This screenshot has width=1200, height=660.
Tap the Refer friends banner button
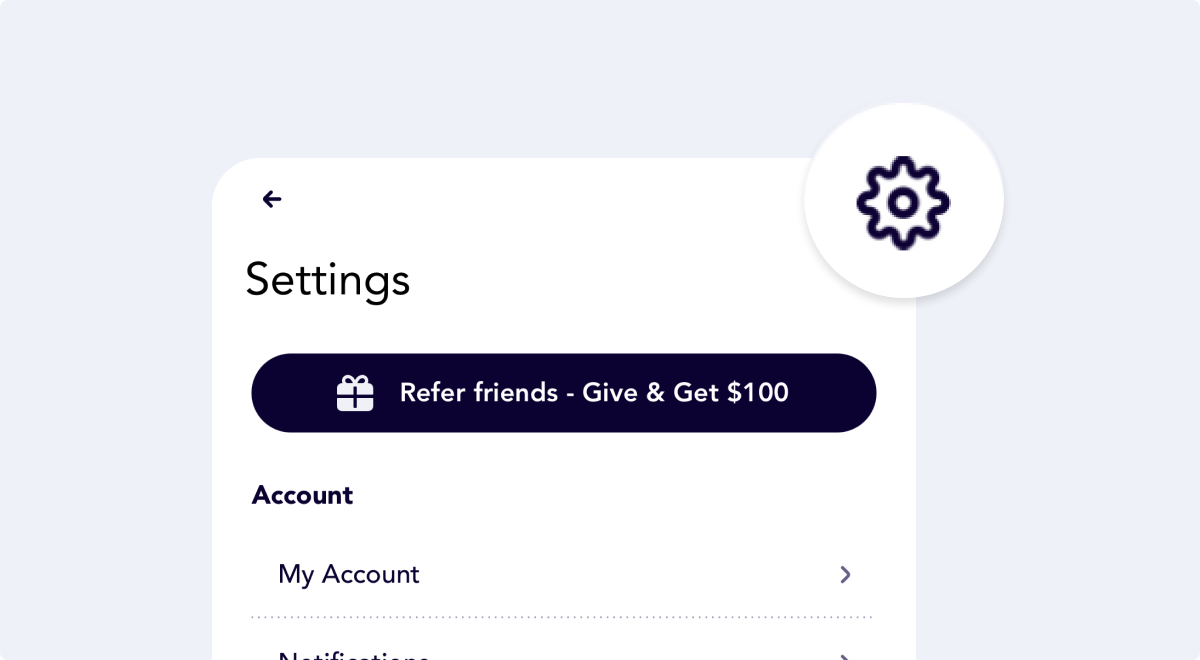pos(564,393)
